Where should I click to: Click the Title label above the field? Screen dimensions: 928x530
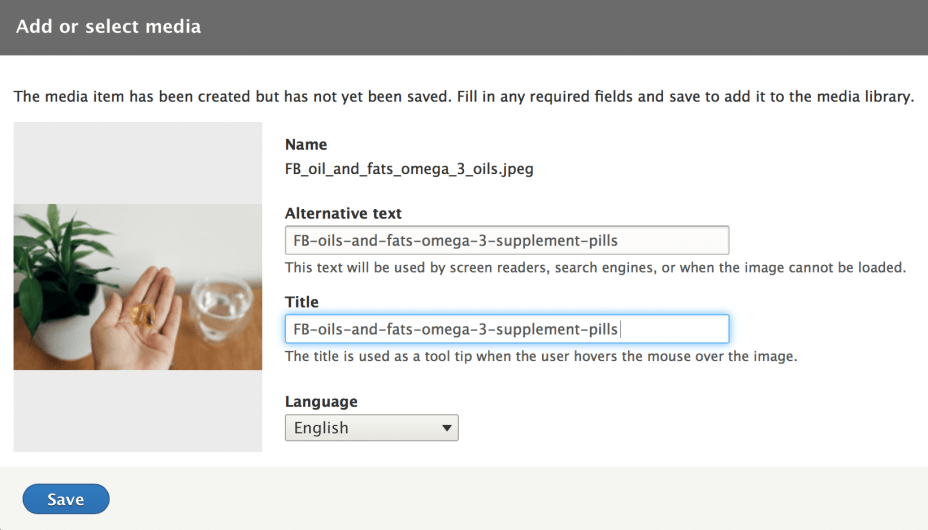(302, 302)
